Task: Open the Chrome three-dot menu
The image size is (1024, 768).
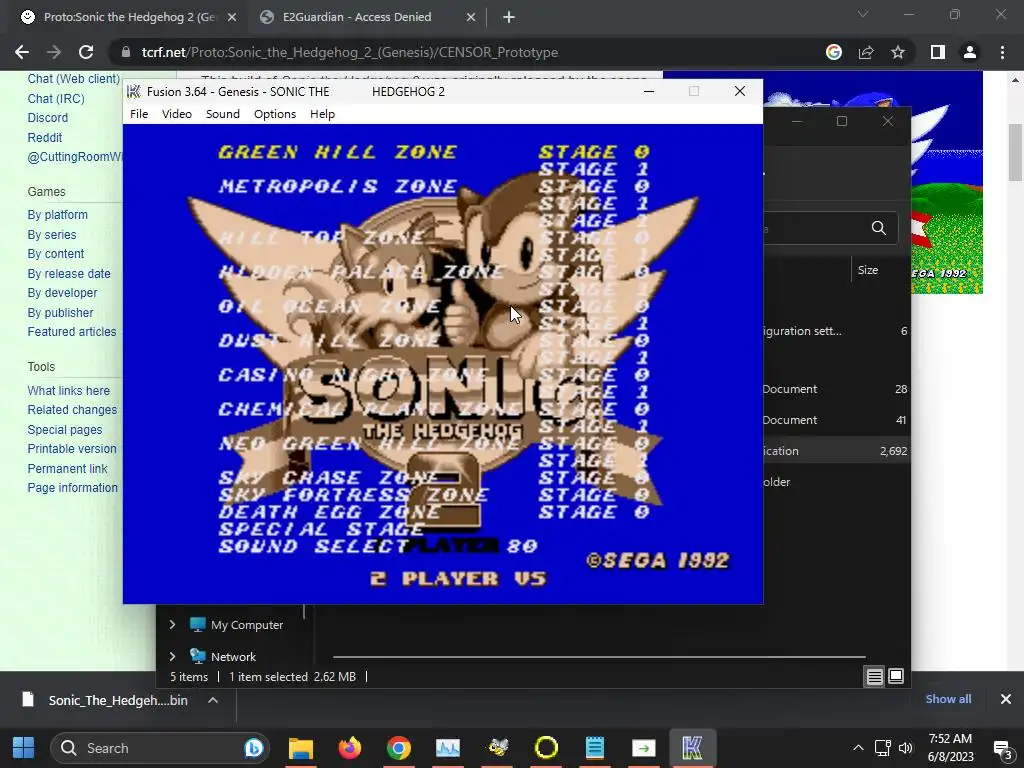Action: 1002,52
